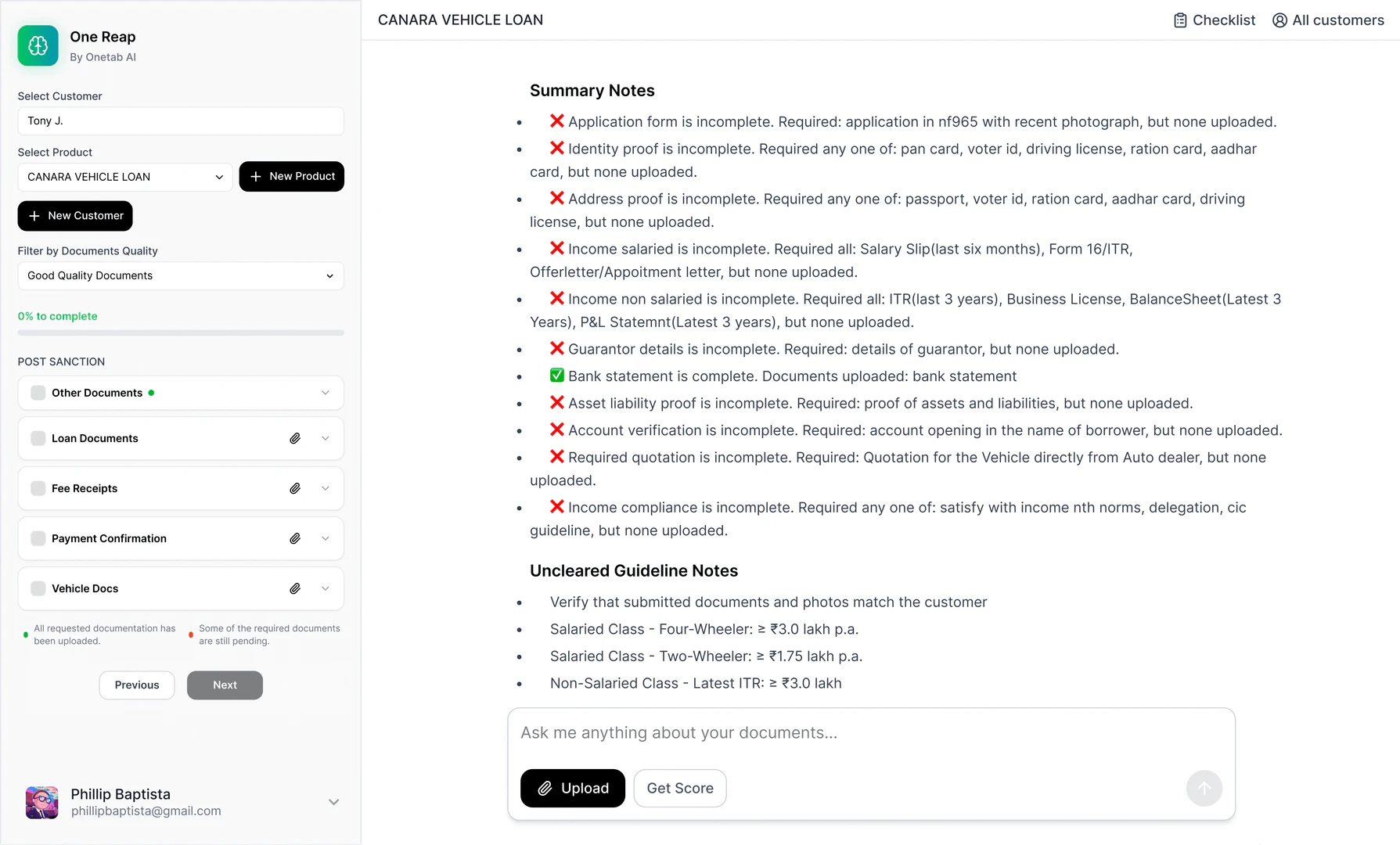Click the documents question input field
Screen dimensions: 1400x845
point(871,733)
